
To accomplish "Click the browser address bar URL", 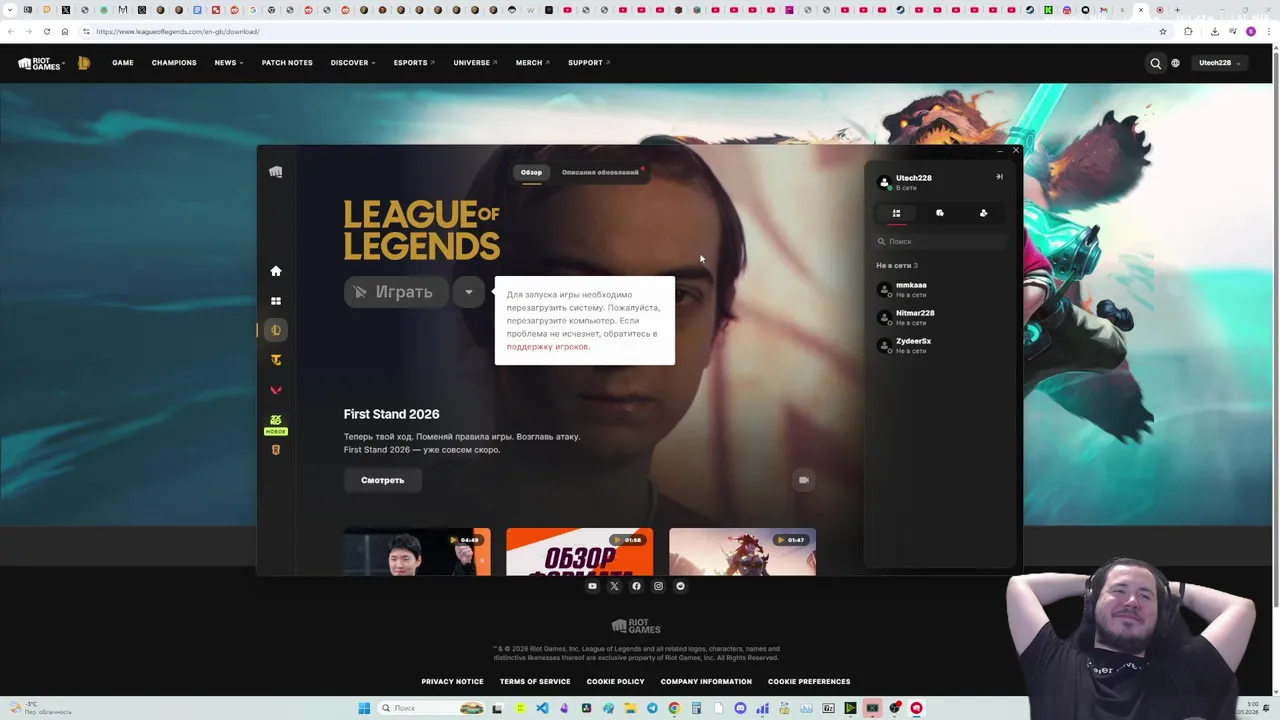I will point(178,31).
